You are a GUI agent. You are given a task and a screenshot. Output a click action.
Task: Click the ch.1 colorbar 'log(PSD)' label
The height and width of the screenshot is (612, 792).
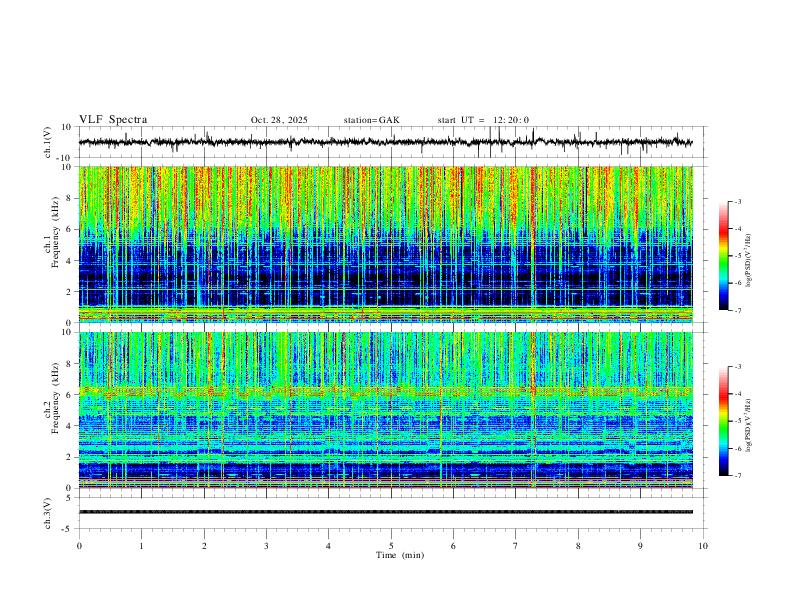[748, 260]
